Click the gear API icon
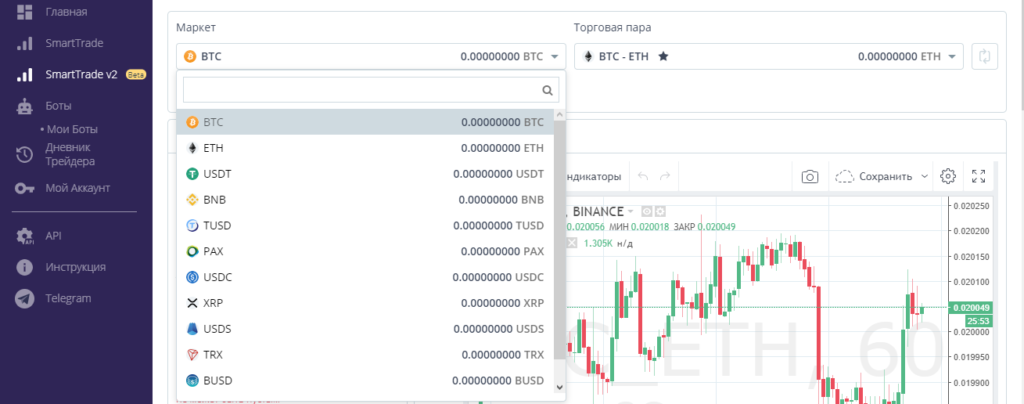This screenshot has width=1024, height=404. click(25, 236)
